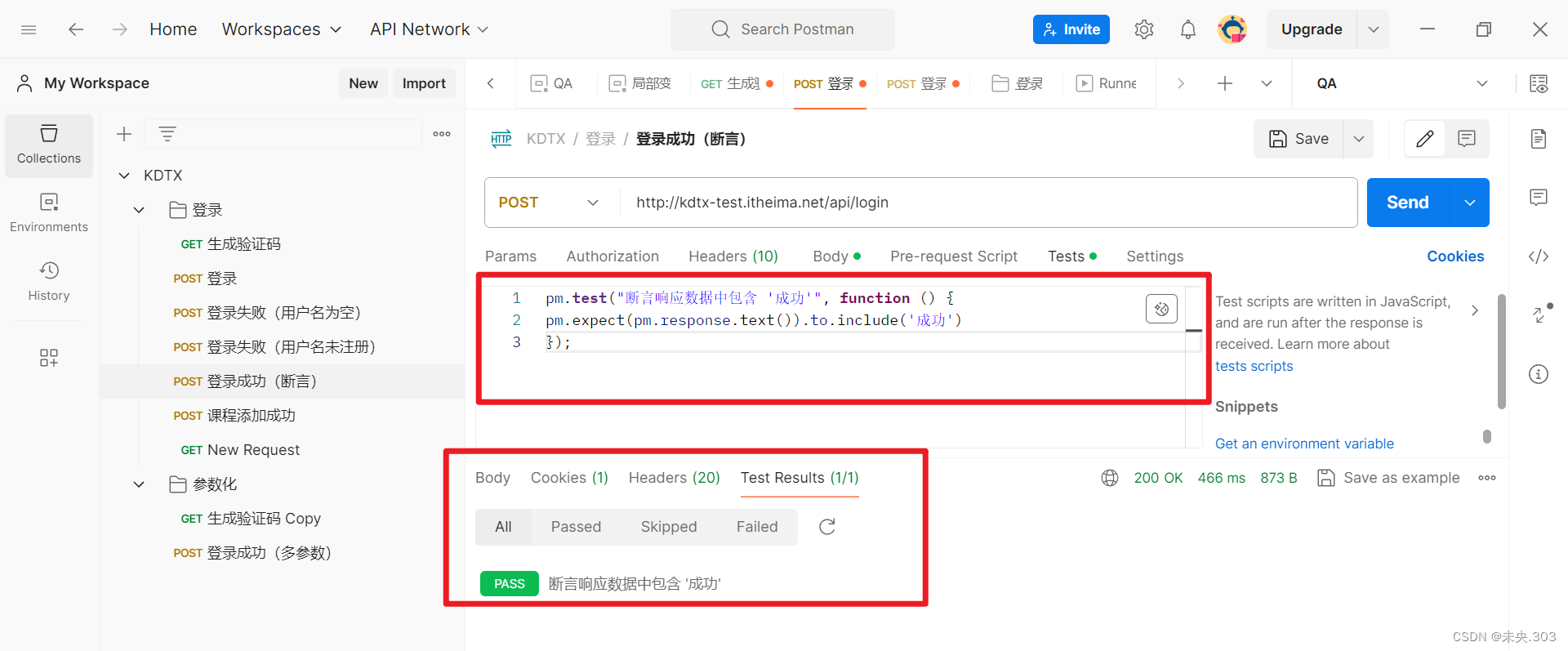Open the user avatar menu

1232,29
